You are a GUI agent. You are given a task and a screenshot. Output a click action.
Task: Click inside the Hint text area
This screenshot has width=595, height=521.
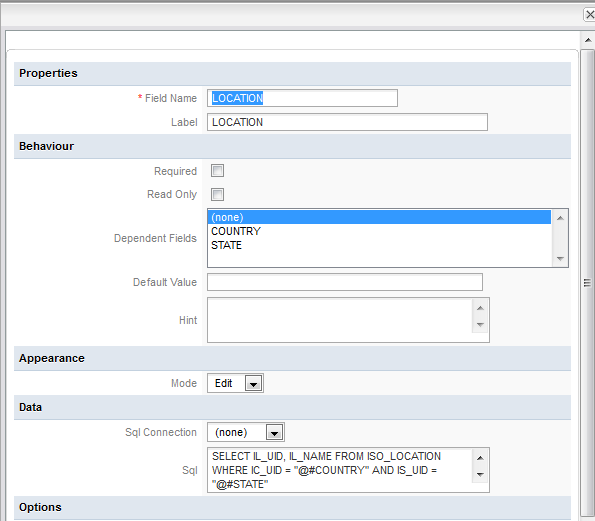[340, 320]
